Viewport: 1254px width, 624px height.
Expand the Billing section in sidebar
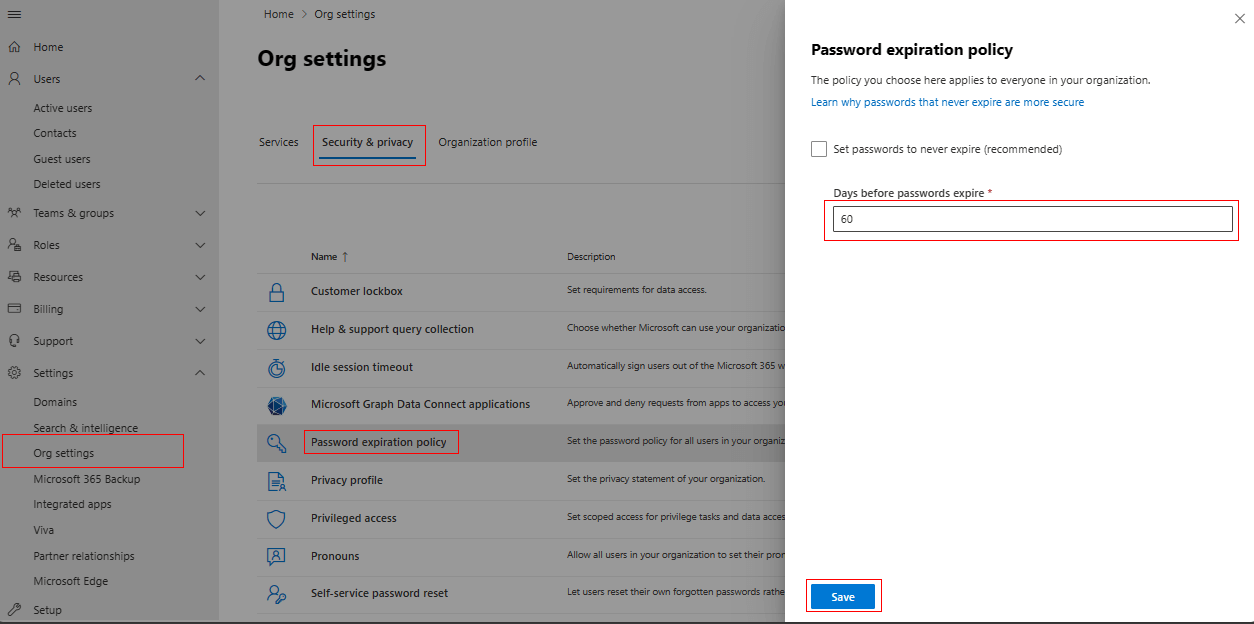point(199,308)
